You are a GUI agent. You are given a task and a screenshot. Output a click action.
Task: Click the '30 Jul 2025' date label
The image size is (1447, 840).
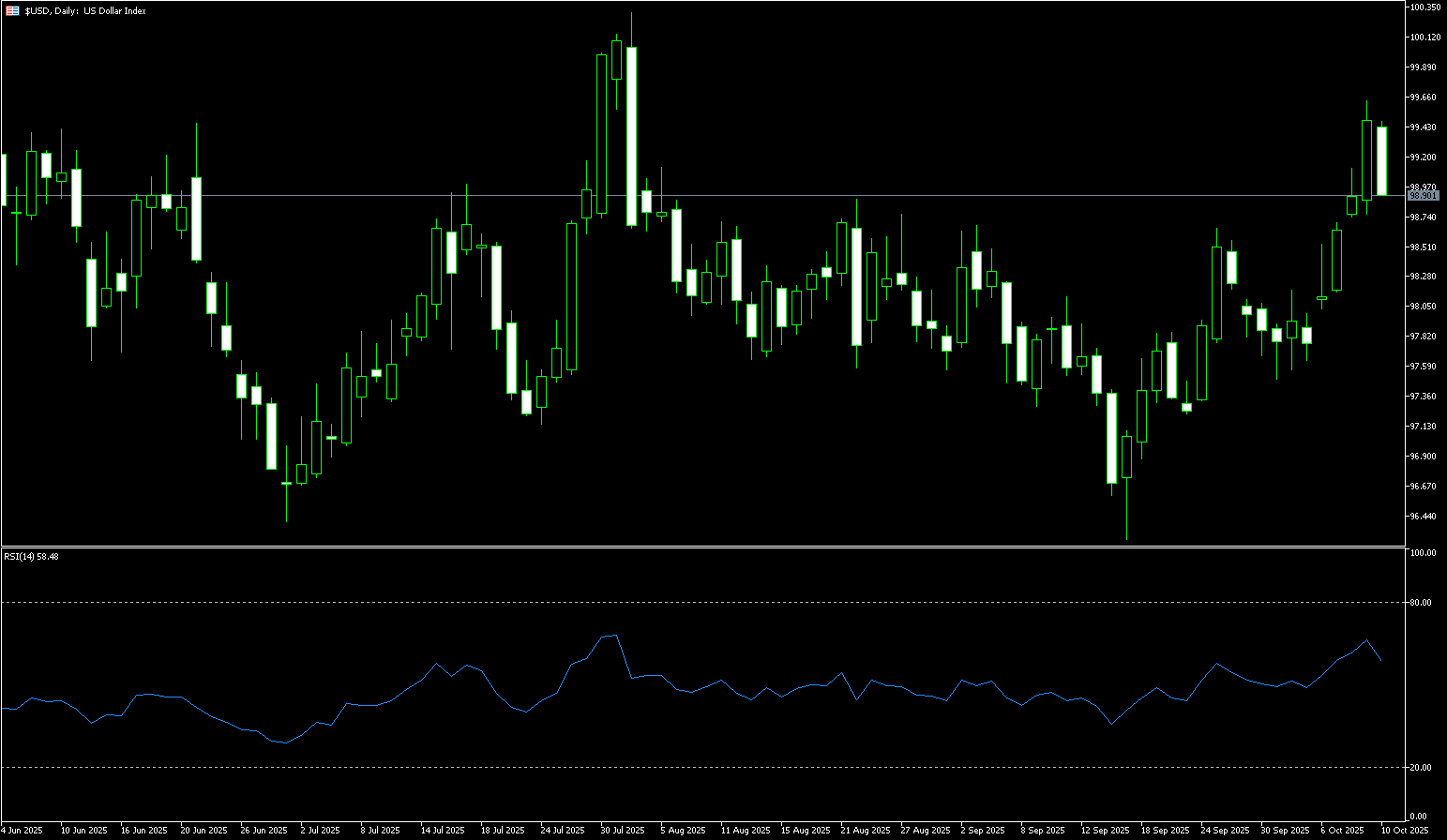(623, 831)
